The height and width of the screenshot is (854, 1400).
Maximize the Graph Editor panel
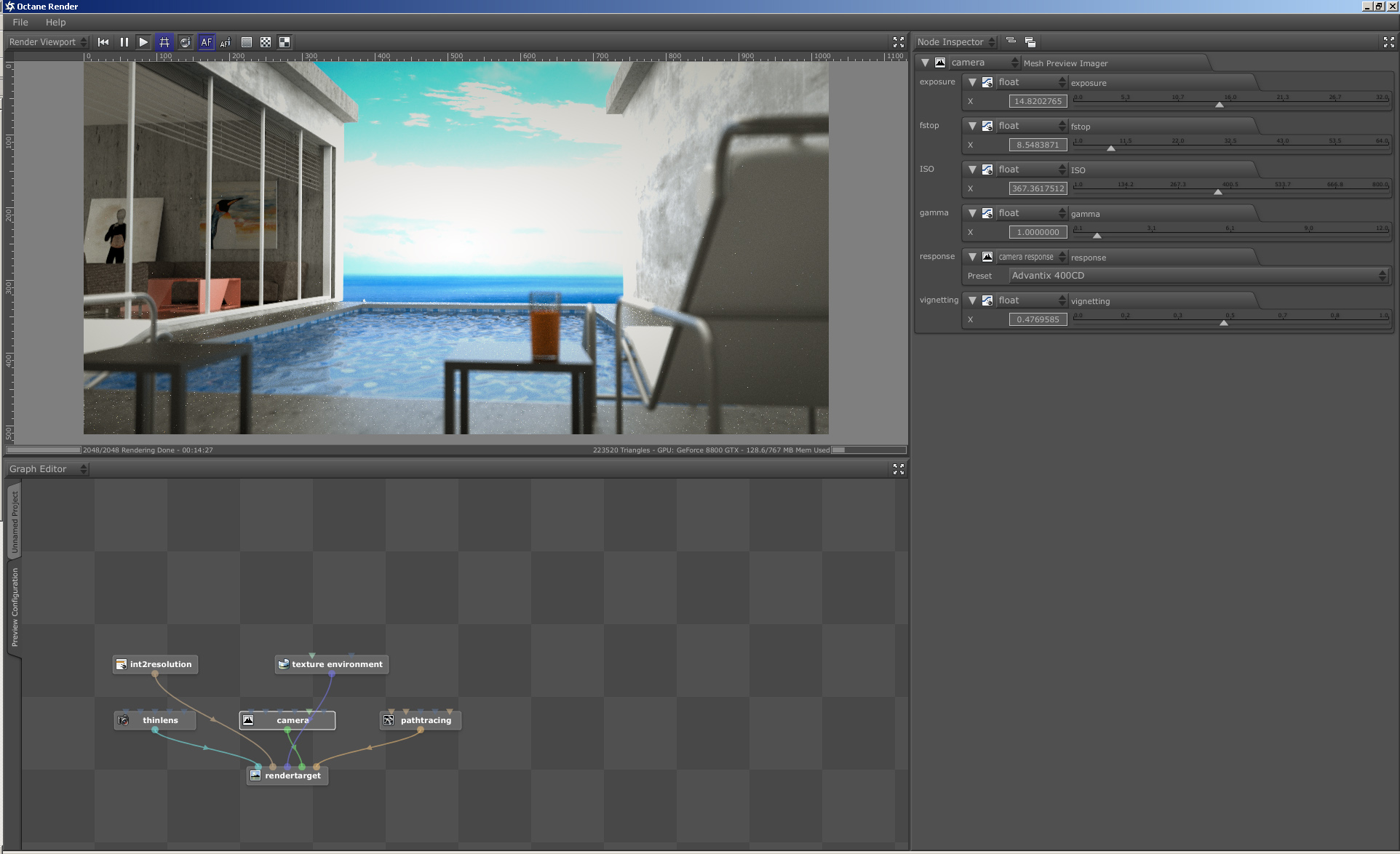[x=898, y=469]
